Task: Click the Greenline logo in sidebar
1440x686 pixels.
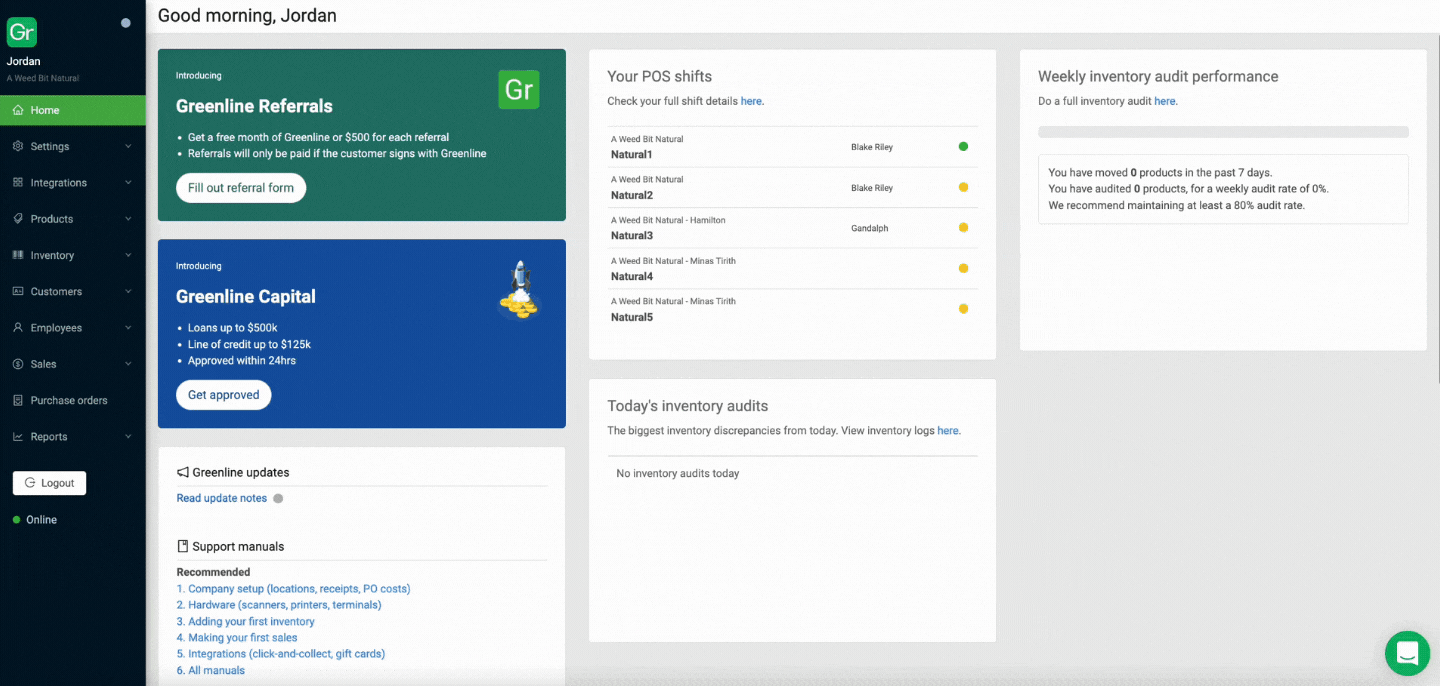Action: (x=22, y=32)
